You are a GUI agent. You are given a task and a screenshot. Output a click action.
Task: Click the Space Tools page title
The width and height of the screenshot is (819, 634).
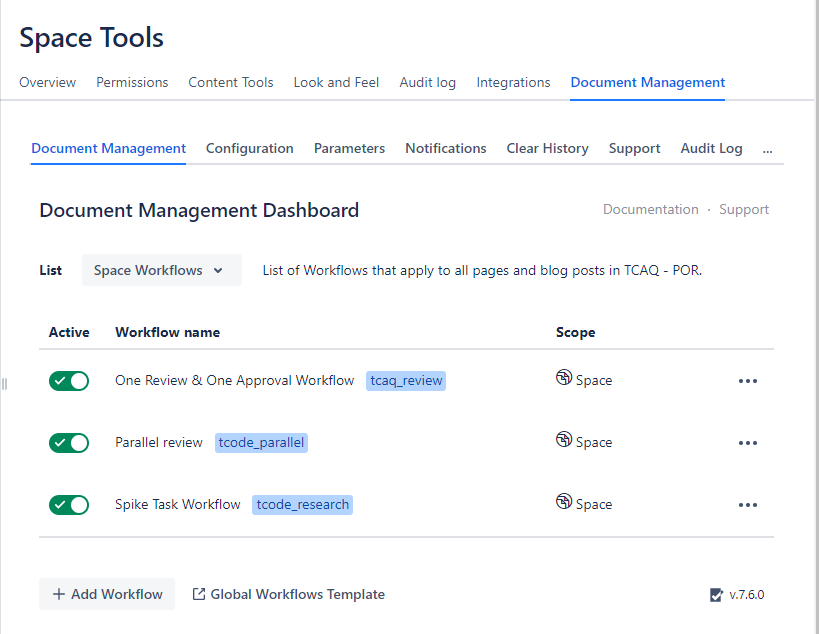91,38
